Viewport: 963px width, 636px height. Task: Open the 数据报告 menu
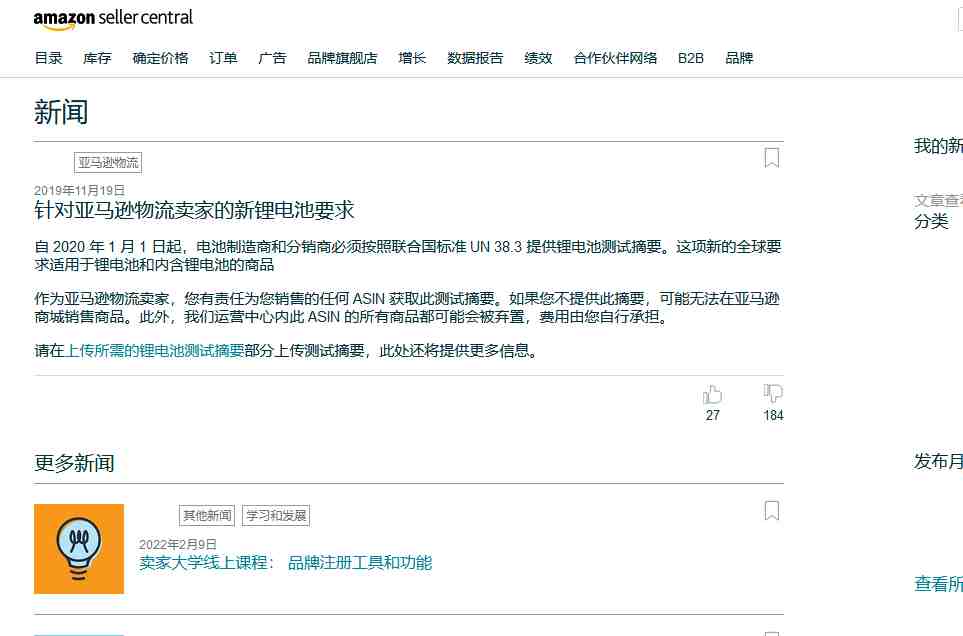[475, 58]
